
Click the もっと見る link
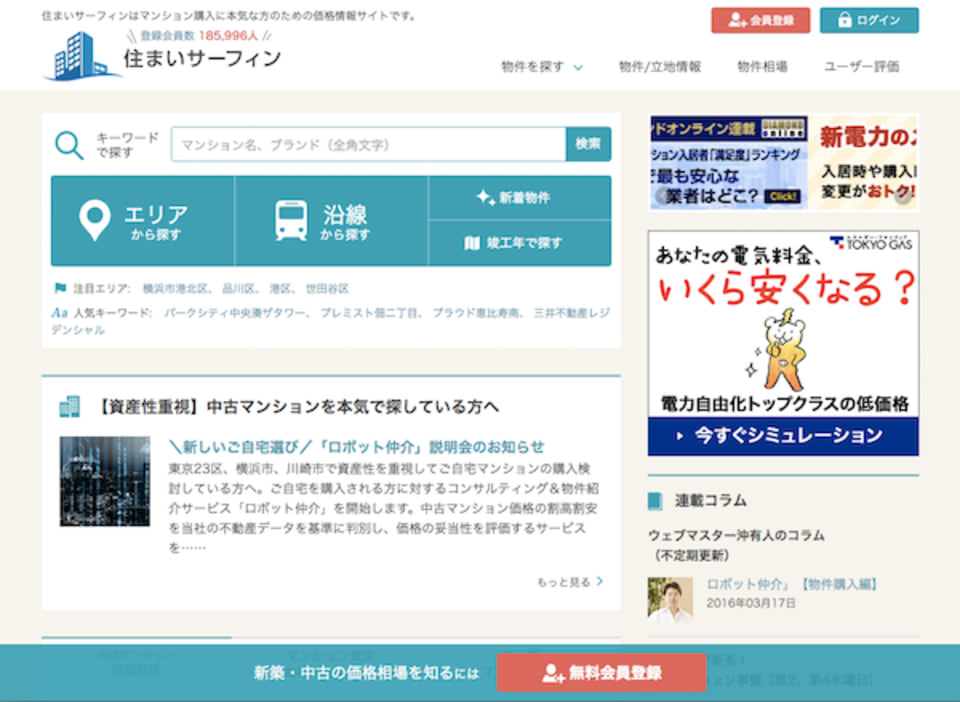coord(563,582)
